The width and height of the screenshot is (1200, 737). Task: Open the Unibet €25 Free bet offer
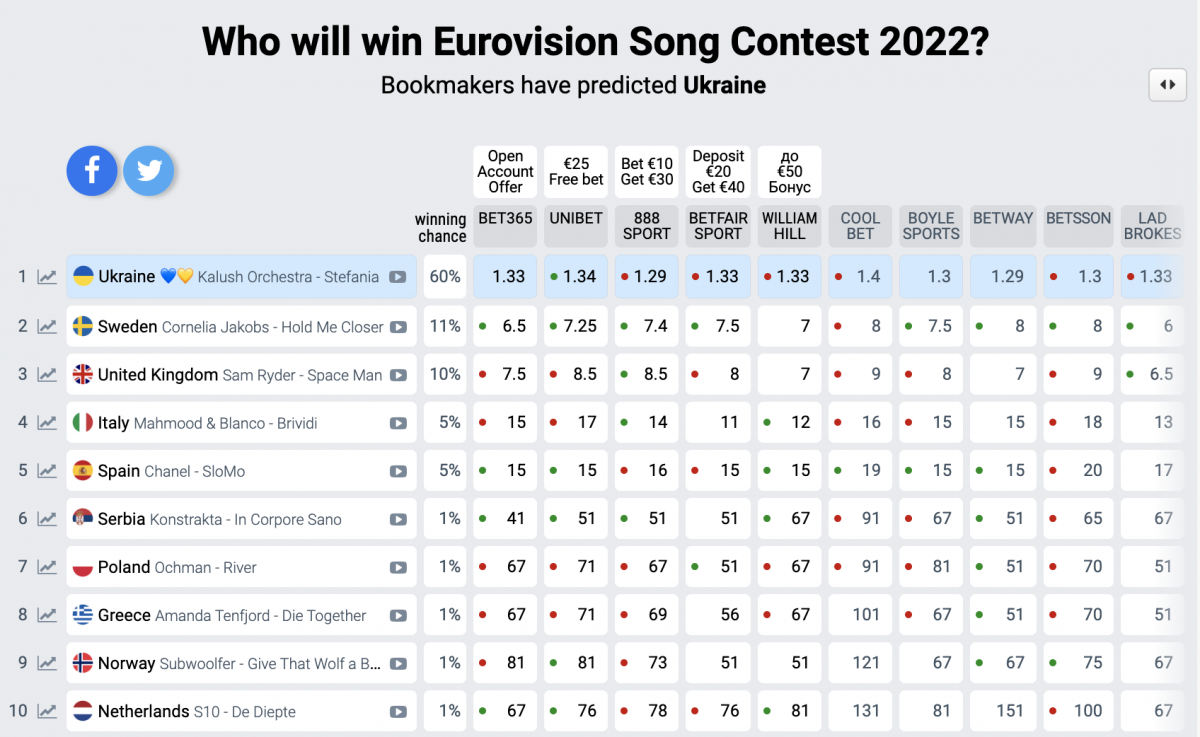coord(576,172)
